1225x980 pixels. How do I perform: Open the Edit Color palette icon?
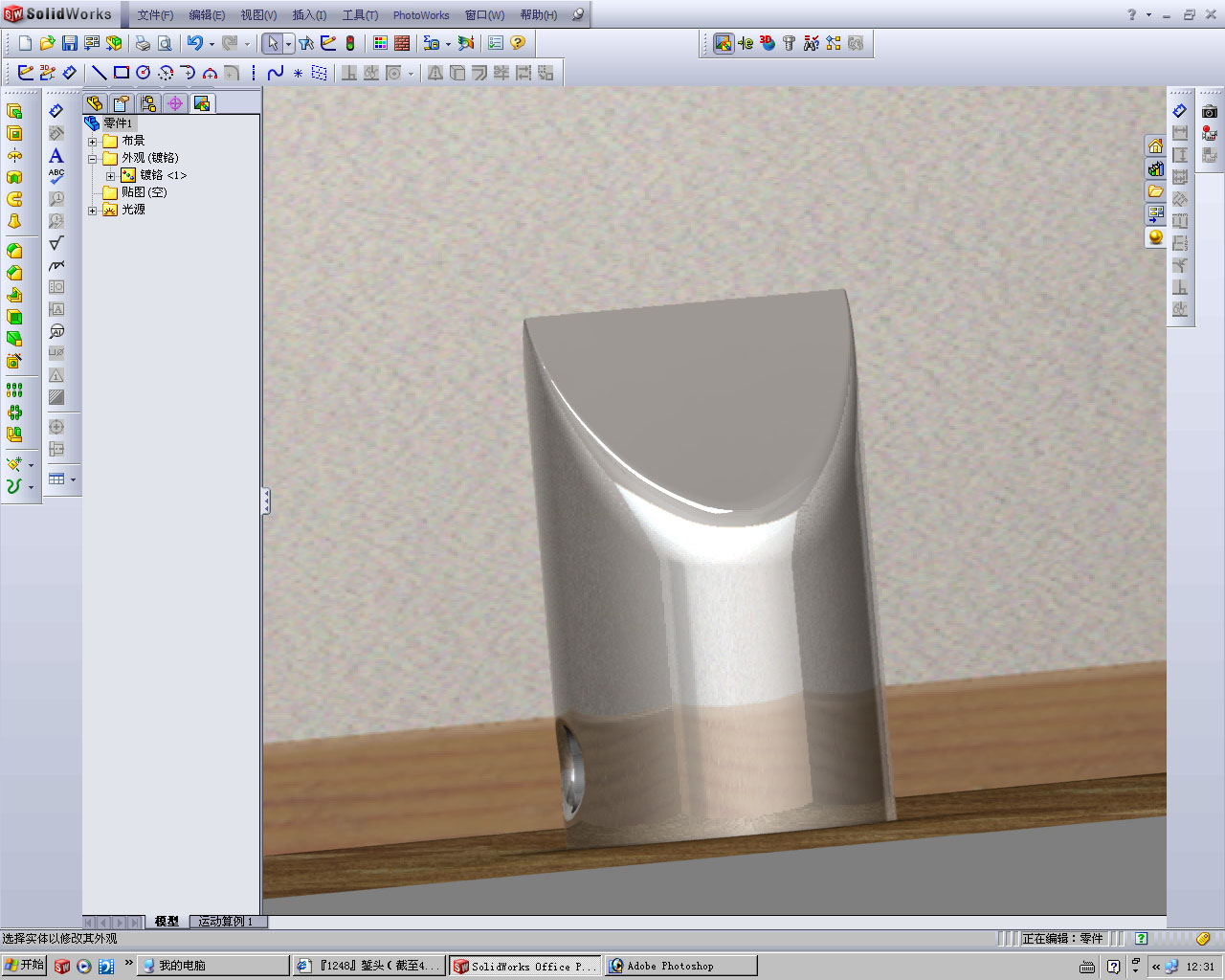point(380,43)
